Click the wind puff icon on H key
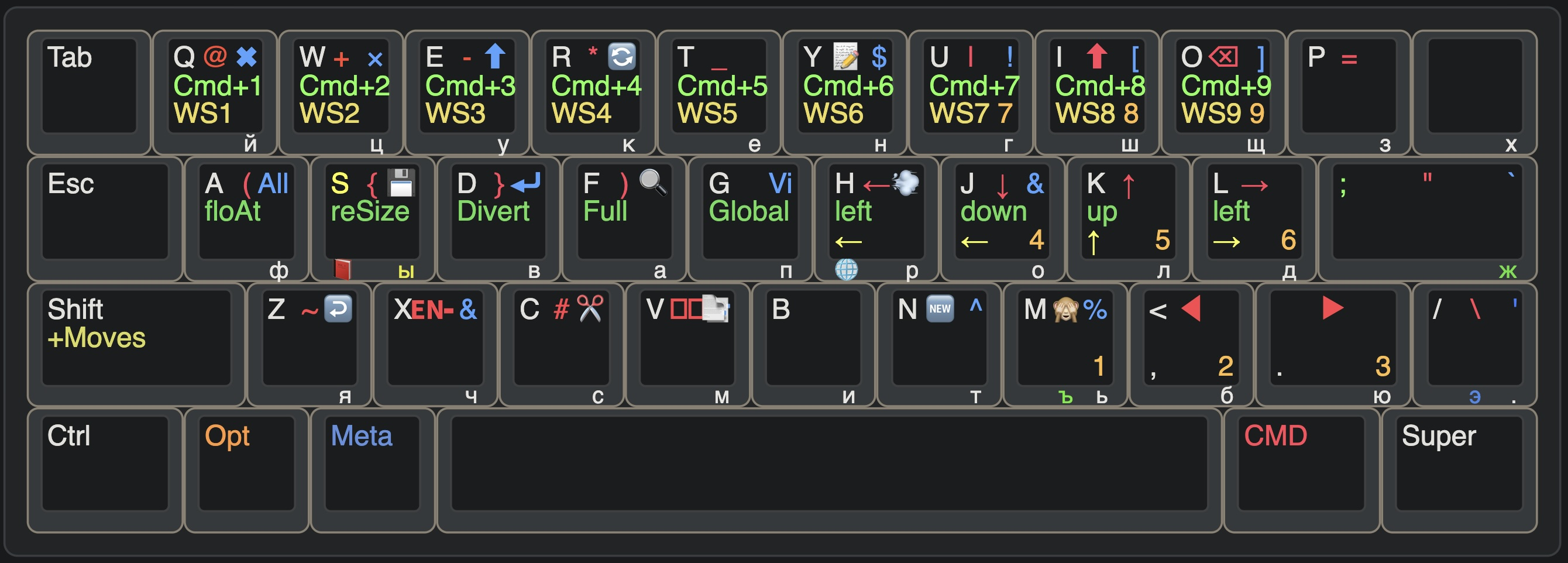Image resolution: width=1568 pixels, height=563 pixels. (x=905, y=183)
